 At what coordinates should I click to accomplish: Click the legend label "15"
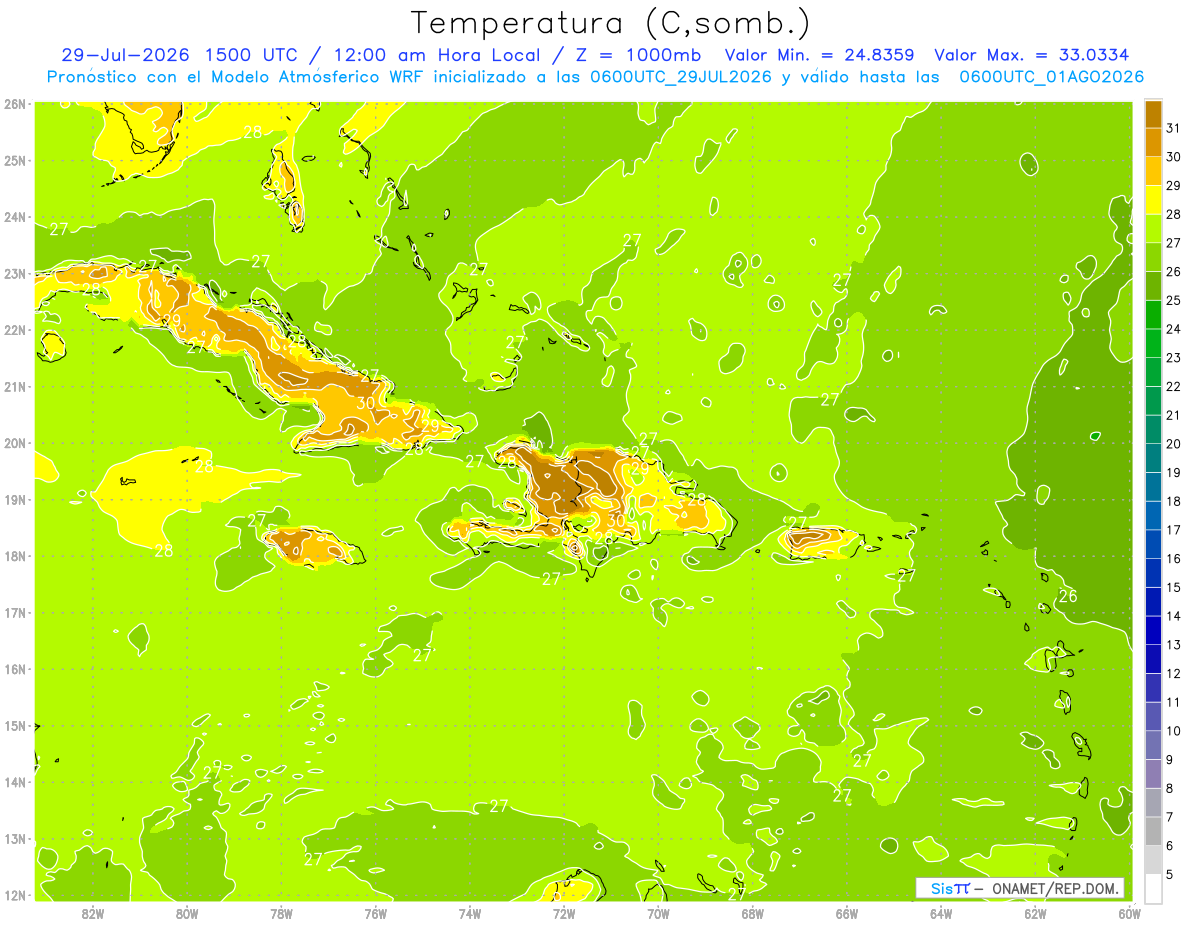1173,588
